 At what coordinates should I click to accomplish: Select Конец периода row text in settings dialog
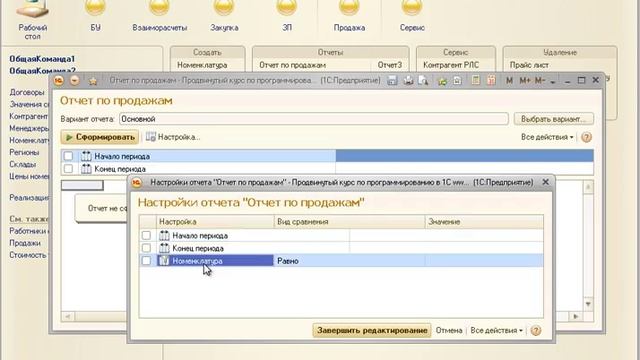[x=198, y=248]
